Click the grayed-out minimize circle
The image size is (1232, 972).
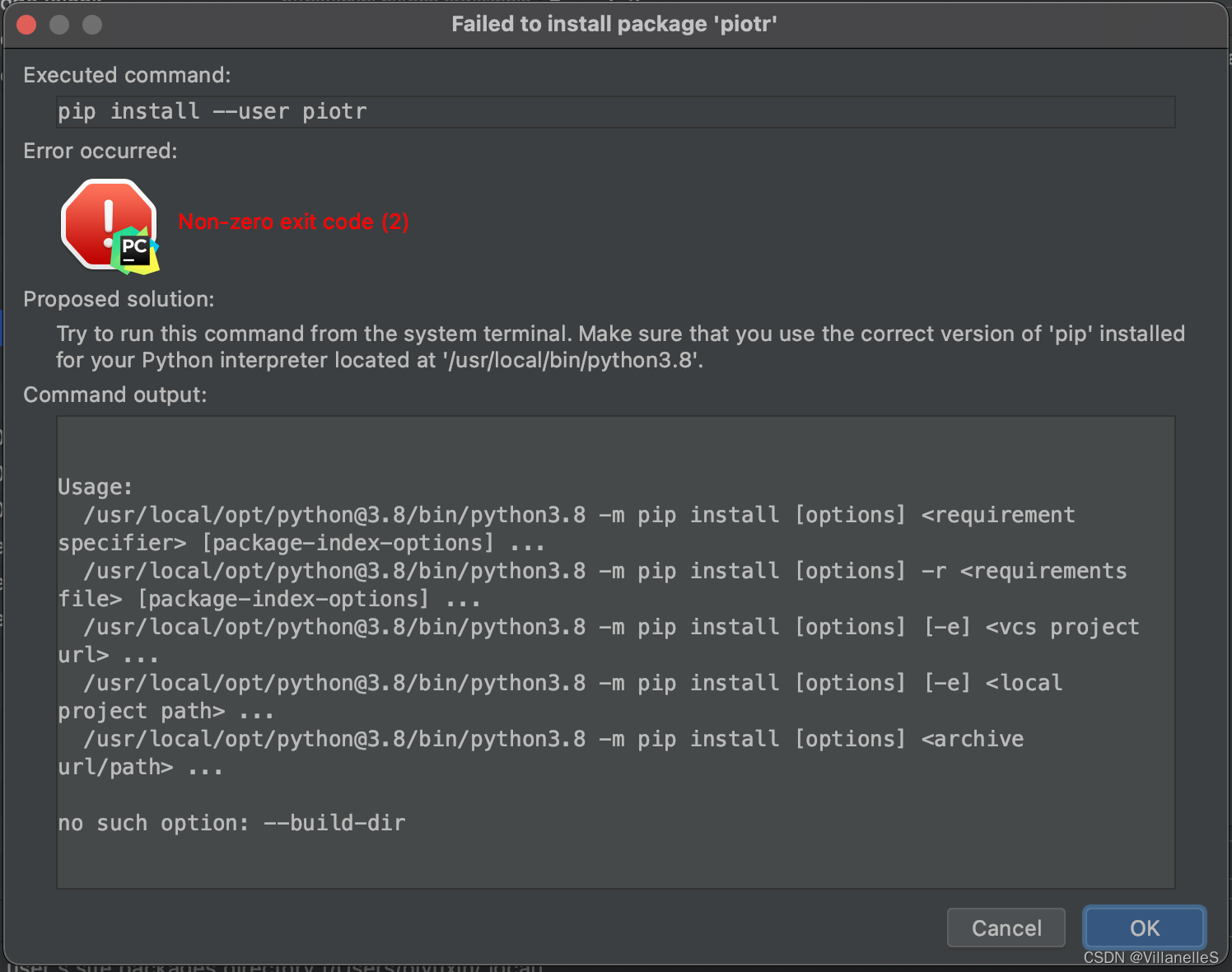click(58, 24)
